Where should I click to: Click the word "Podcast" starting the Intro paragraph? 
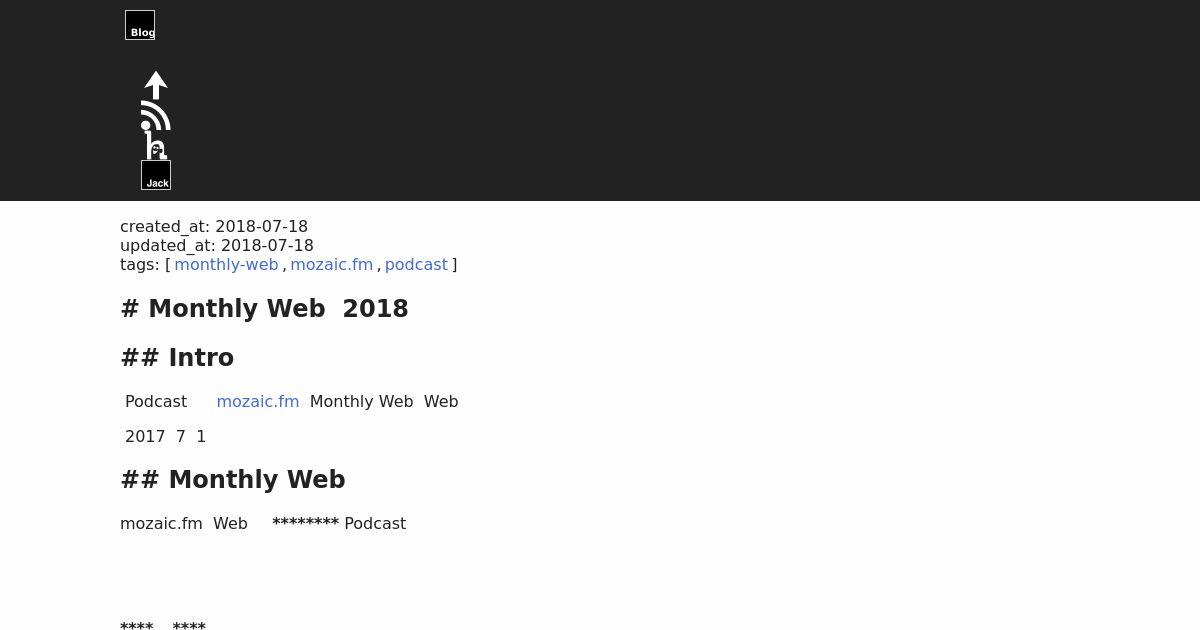click(x=156, y=401)
